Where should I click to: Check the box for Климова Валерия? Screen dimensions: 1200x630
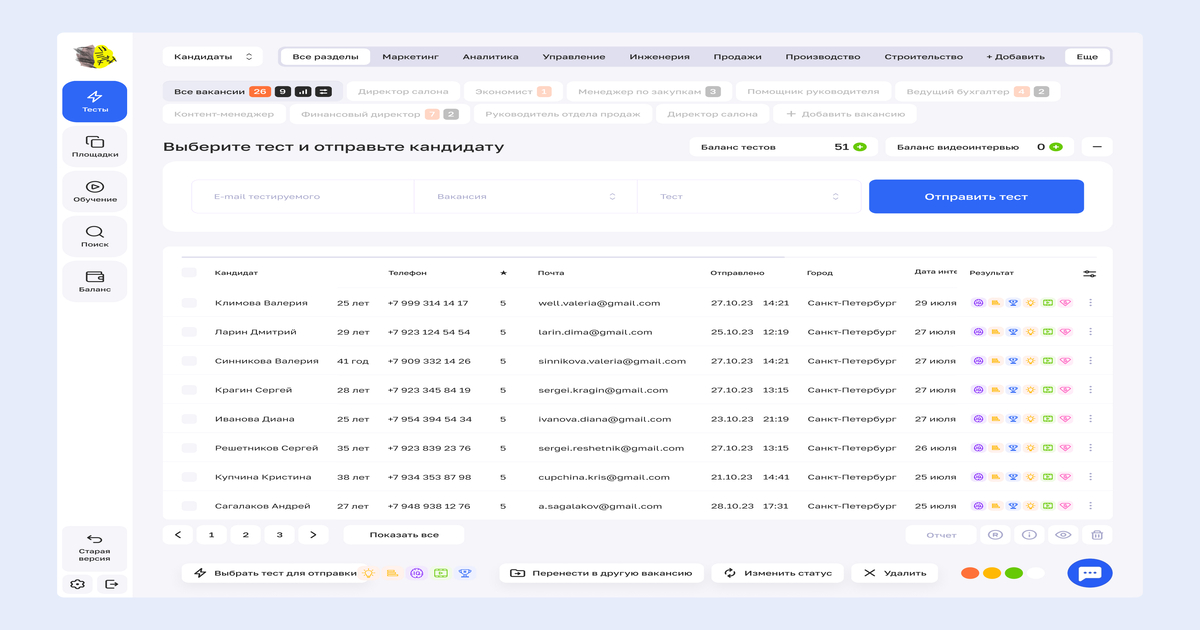coord(189,303)
